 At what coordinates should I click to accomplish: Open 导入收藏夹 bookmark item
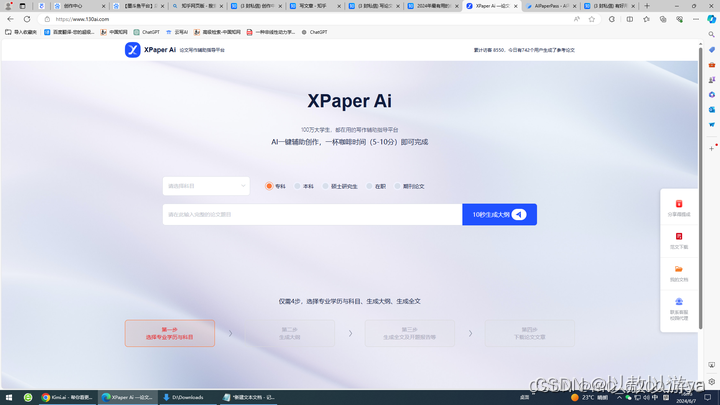21,32
